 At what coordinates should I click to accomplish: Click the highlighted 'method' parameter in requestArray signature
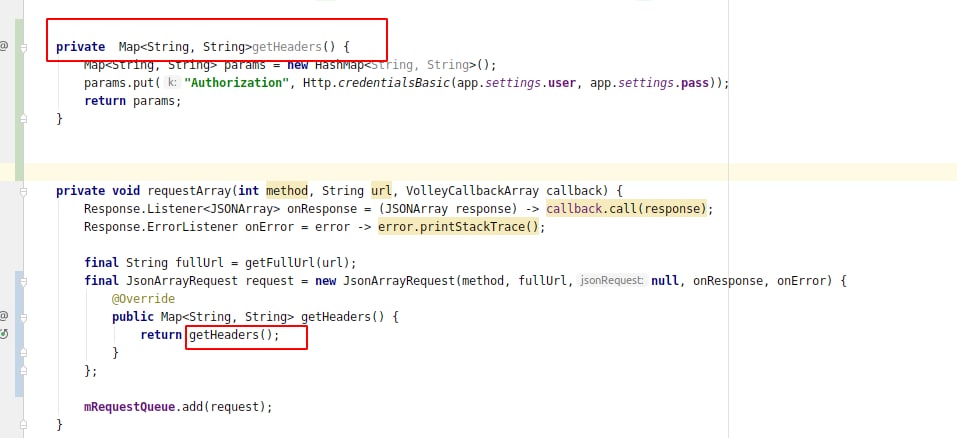[287, 191]
